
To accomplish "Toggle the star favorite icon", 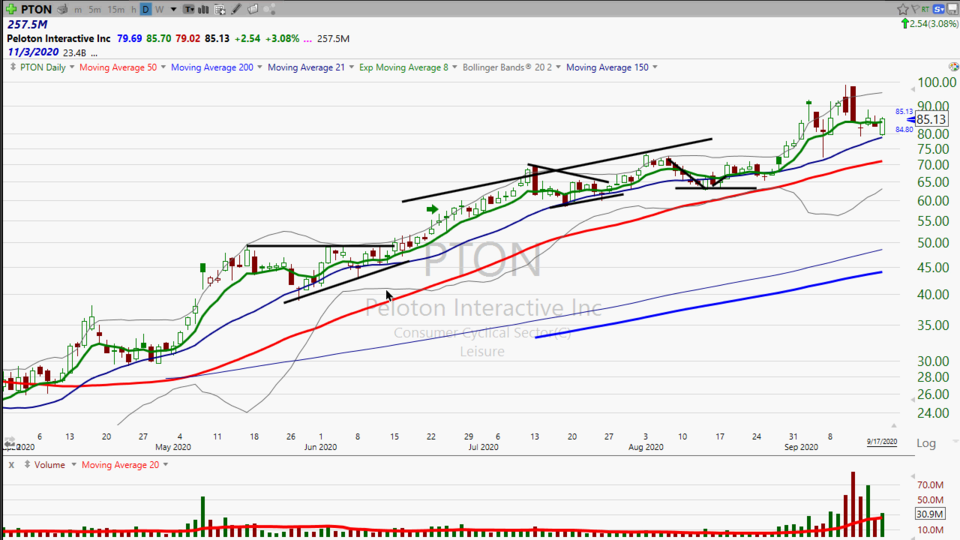I will pyautogui.click(x=902, y=9).
